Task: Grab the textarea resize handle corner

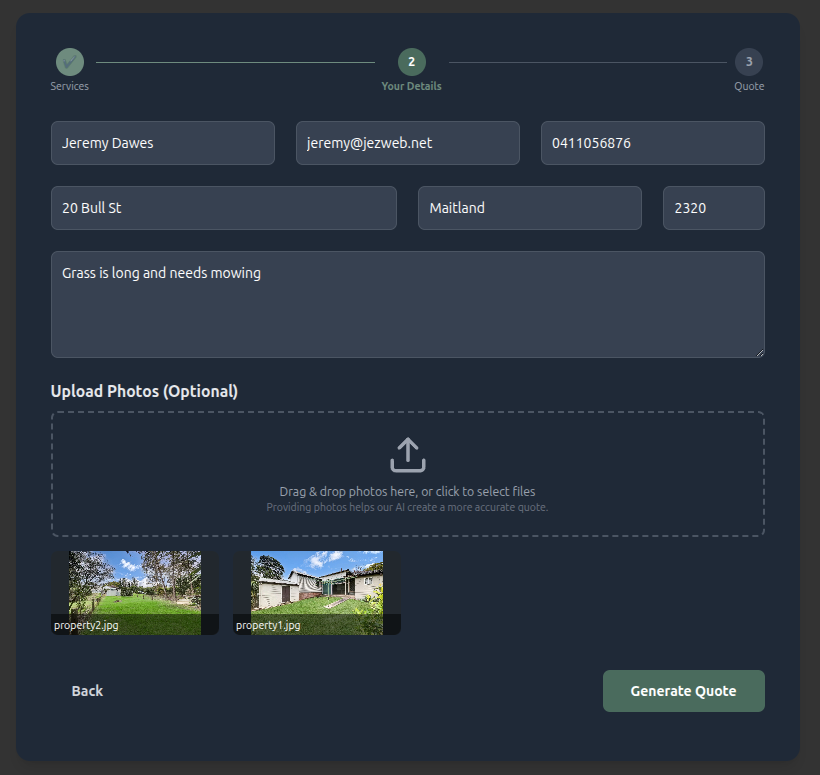Action: [759, 352]
